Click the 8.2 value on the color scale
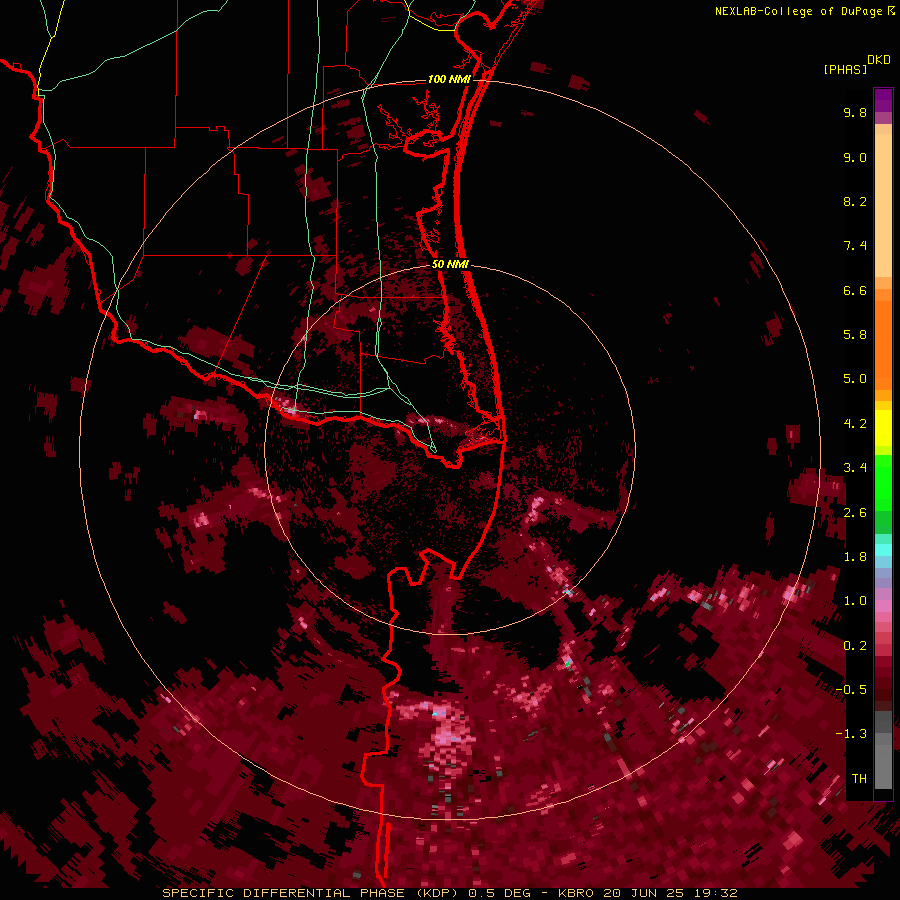 [855, 201]
